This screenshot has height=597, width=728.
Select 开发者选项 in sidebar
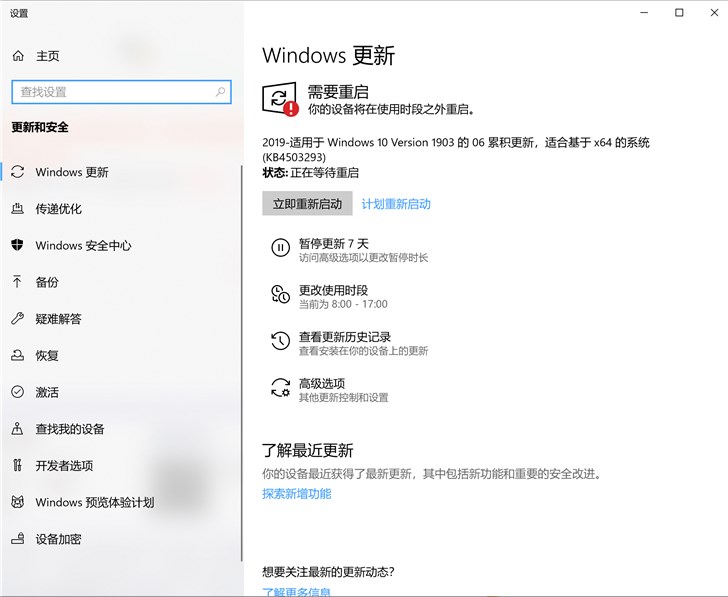(x=121, y=465)
